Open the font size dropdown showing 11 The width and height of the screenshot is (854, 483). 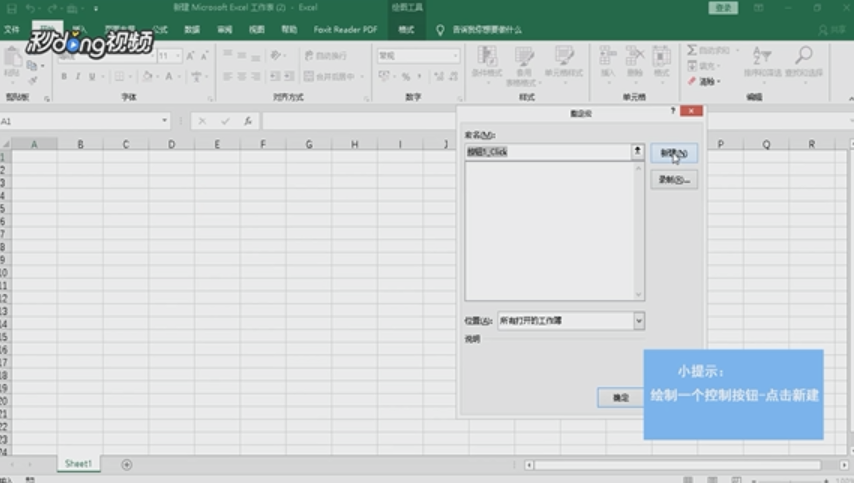click(178, 56)
